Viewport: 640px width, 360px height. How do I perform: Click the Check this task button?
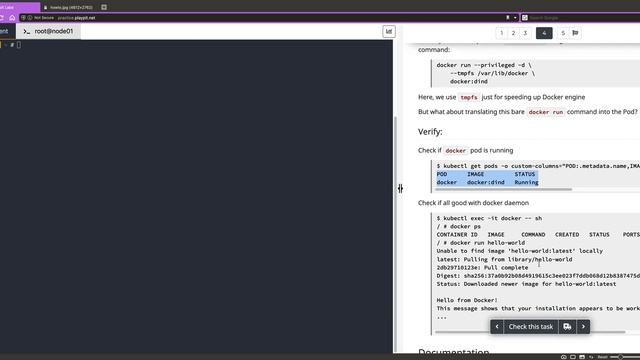click(x=531, y=327)
